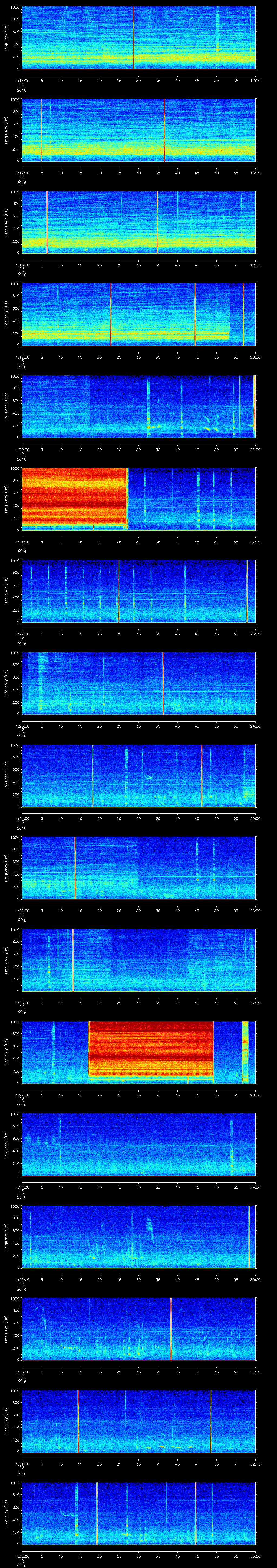Open the spectrogram panel starting at 1:20:00
Image resolution: width=277 pixels, height=1568 pixels.
click(138, 407)
